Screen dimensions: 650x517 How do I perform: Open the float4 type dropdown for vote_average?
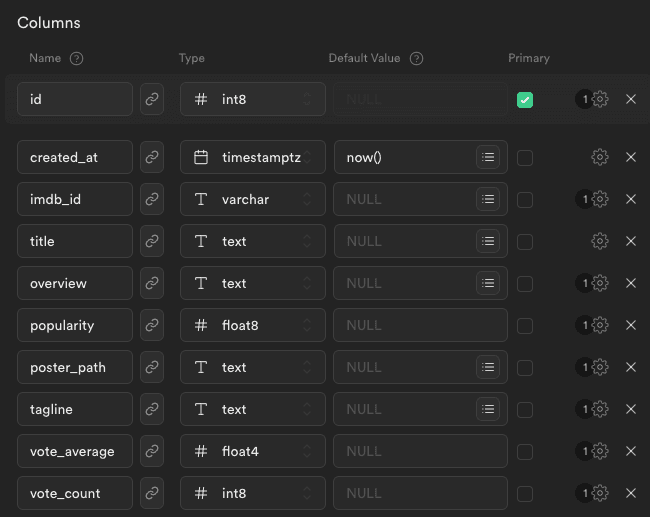[253, 451]
